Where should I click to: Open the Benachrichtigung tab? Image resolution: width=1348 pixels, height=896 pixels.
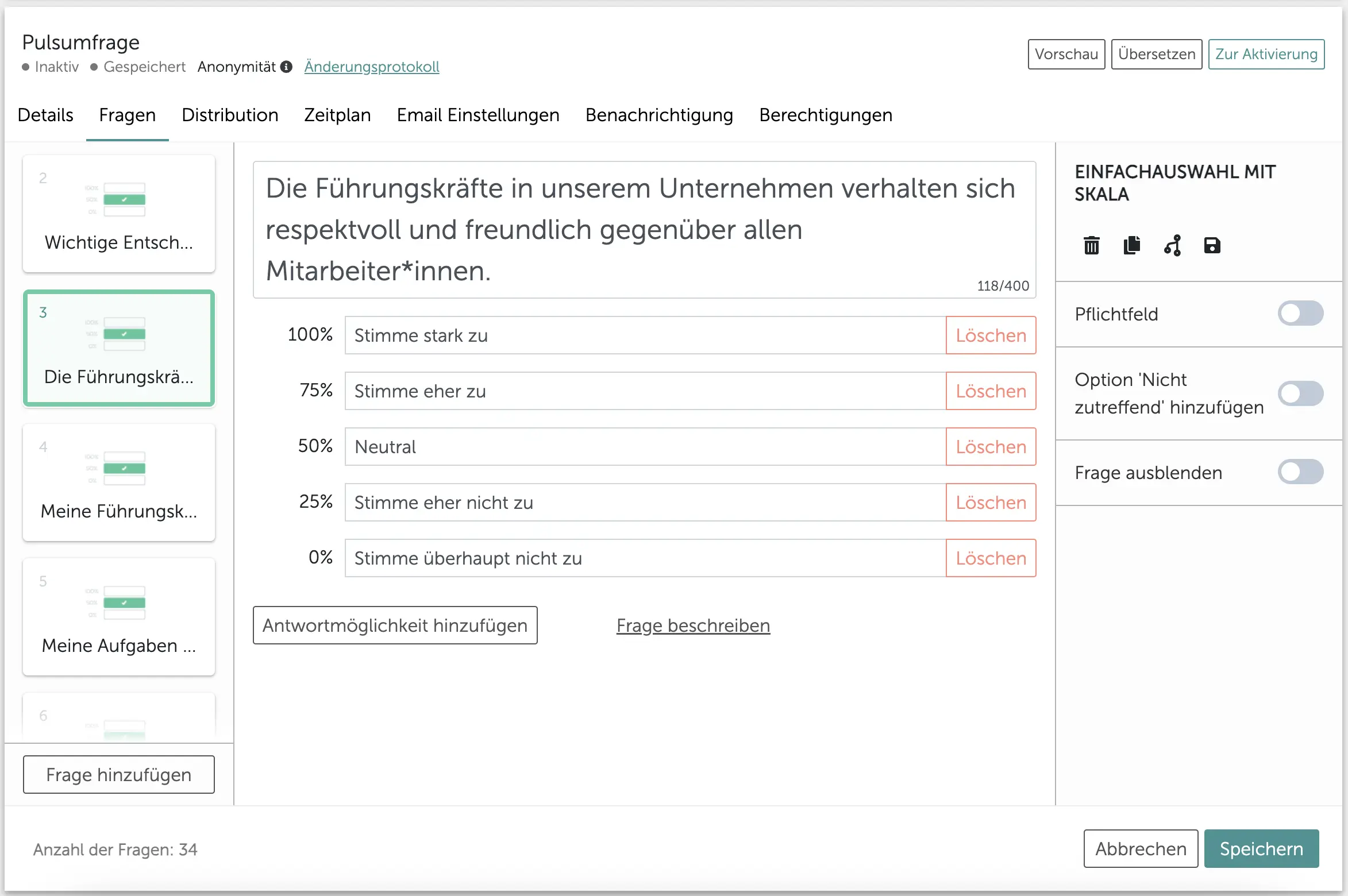[659, 115]
